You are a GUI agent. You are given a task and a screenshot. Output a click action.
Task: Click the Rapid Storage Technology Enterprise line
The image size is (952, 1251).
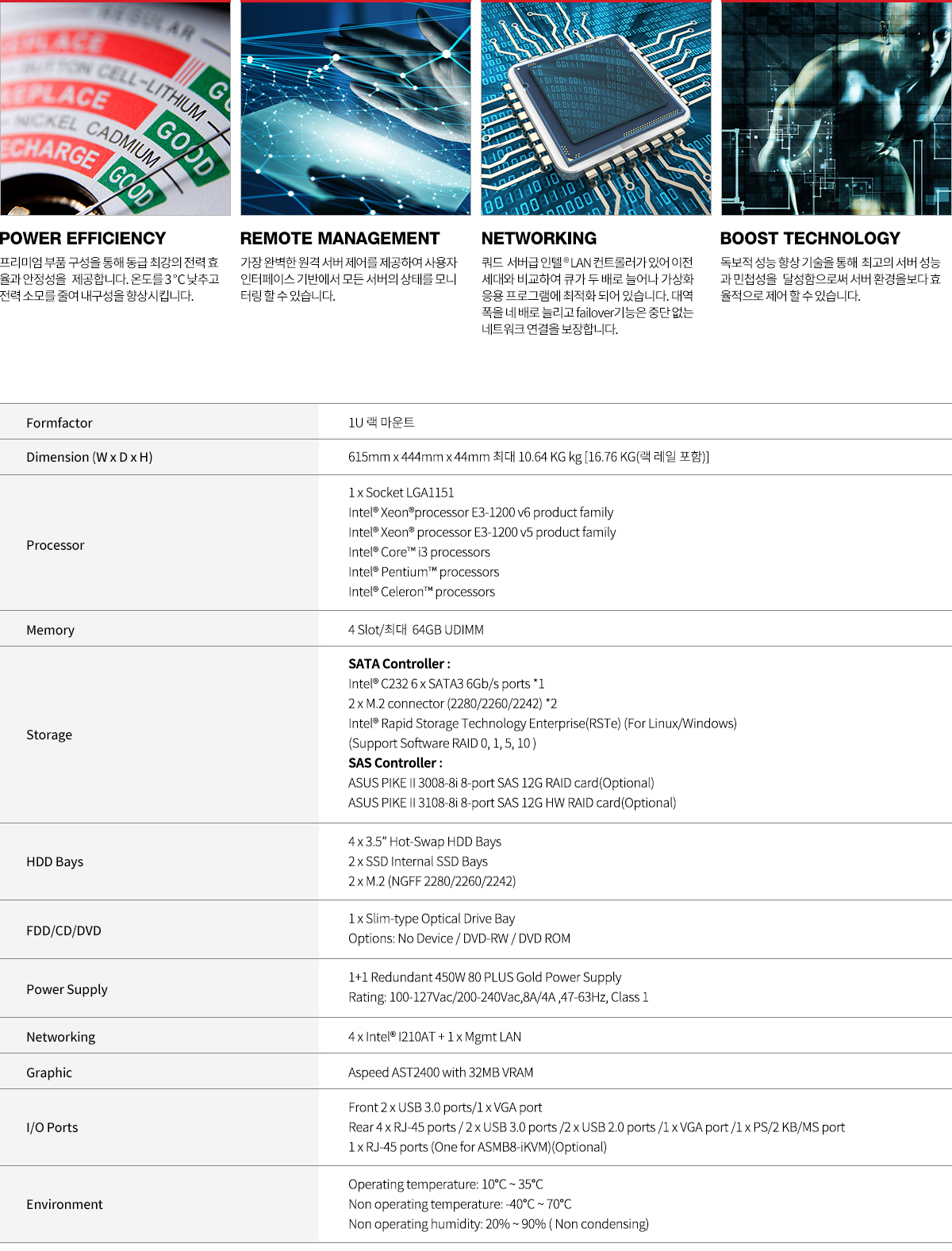click(543, 723)
